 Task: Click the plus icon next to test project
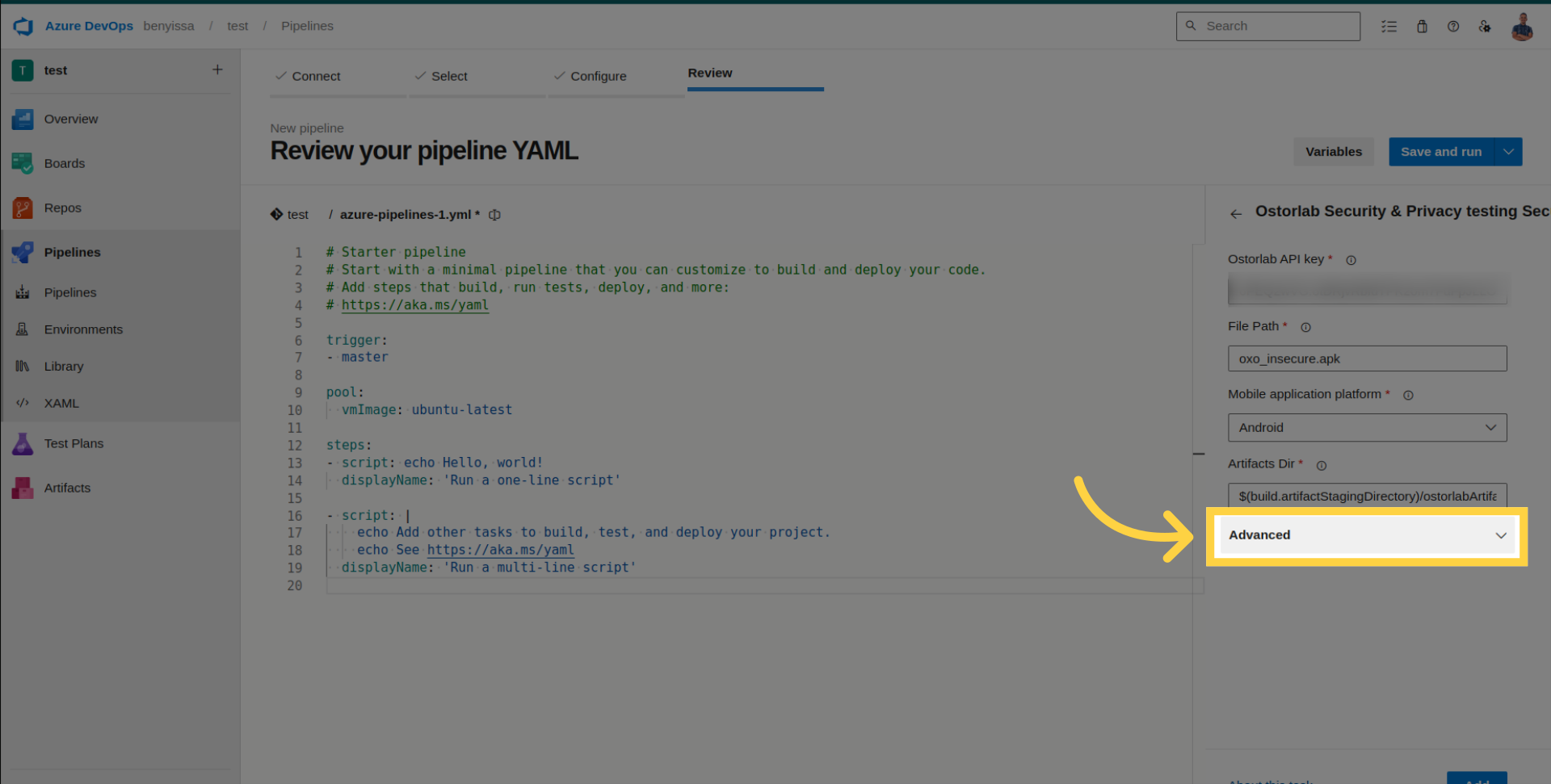coord(217,69)
